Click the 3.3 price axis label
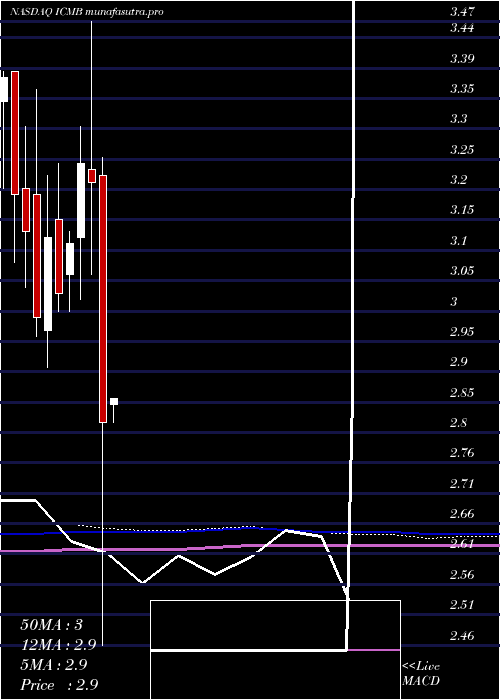This screenshot has height=700, width=500. pos(459,119)
